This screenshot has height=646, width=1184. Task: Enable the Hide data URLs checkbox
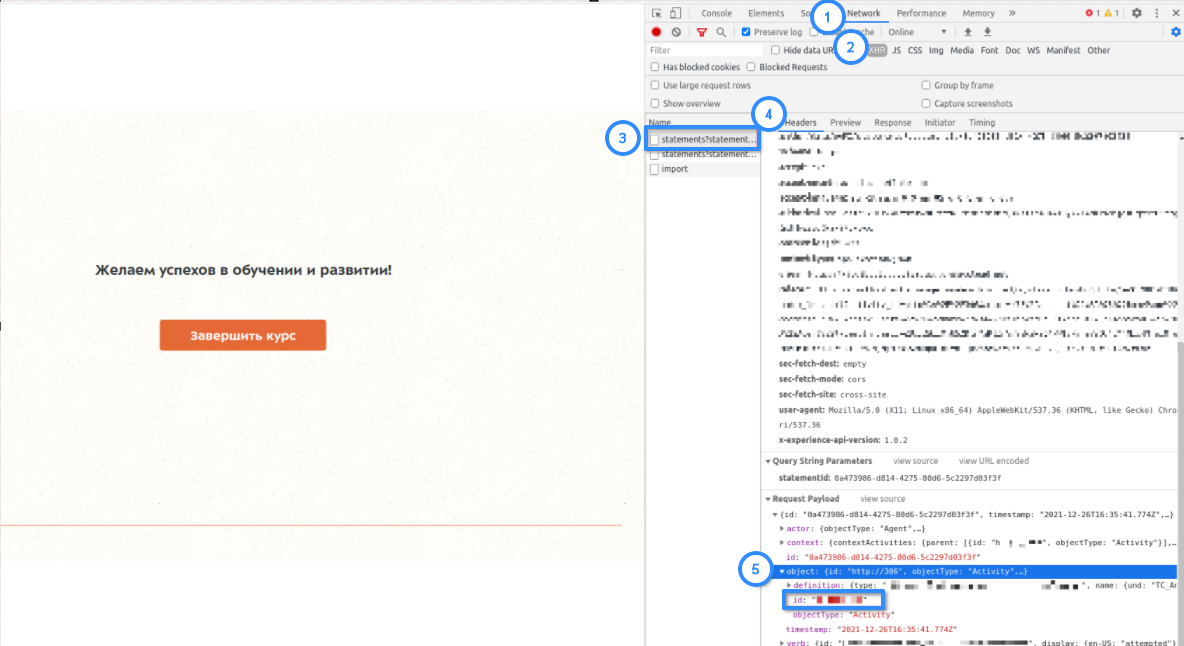775,50
